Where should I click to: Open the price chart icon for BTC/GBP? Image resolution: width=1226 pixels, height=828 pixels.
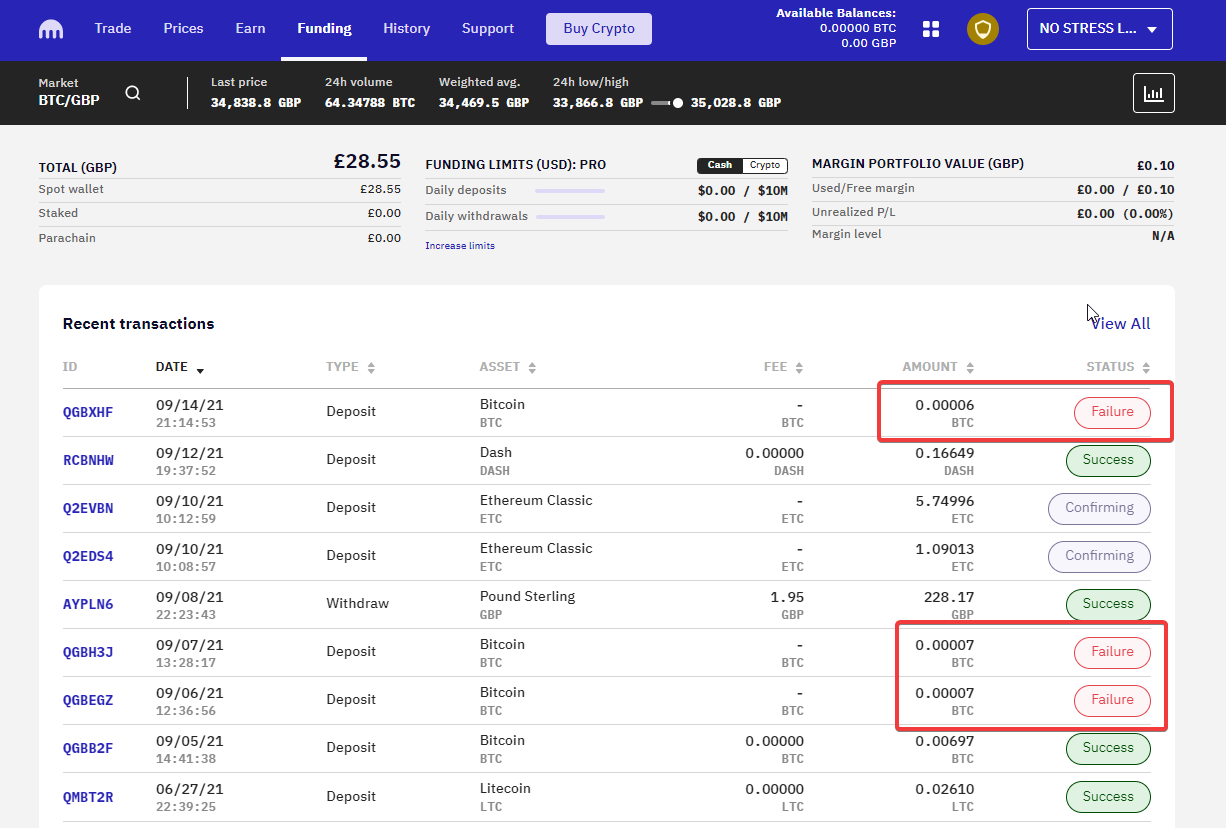pos(1153,92)
